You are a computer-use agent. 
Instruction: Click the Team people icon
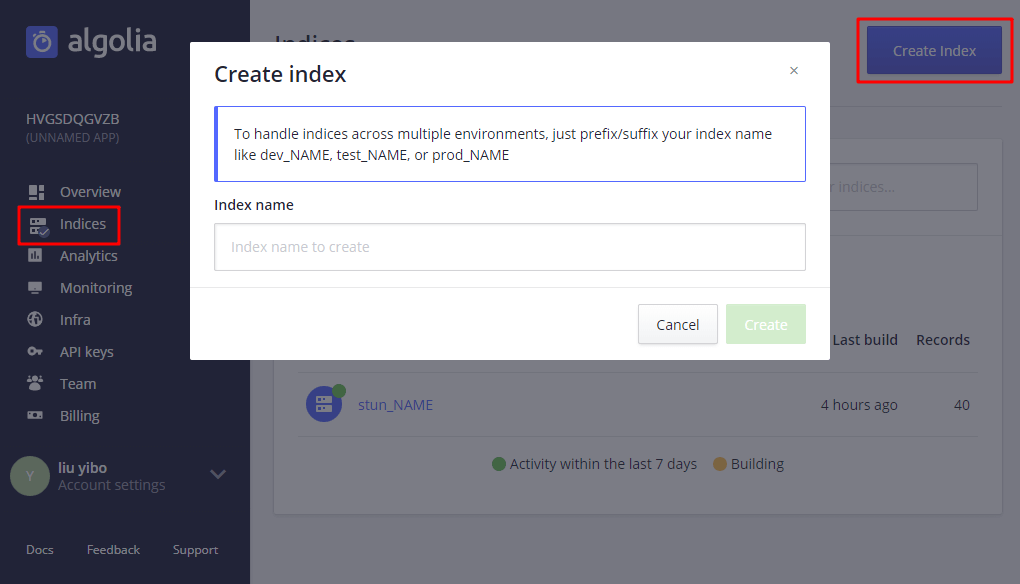click(x=35, y=383)
